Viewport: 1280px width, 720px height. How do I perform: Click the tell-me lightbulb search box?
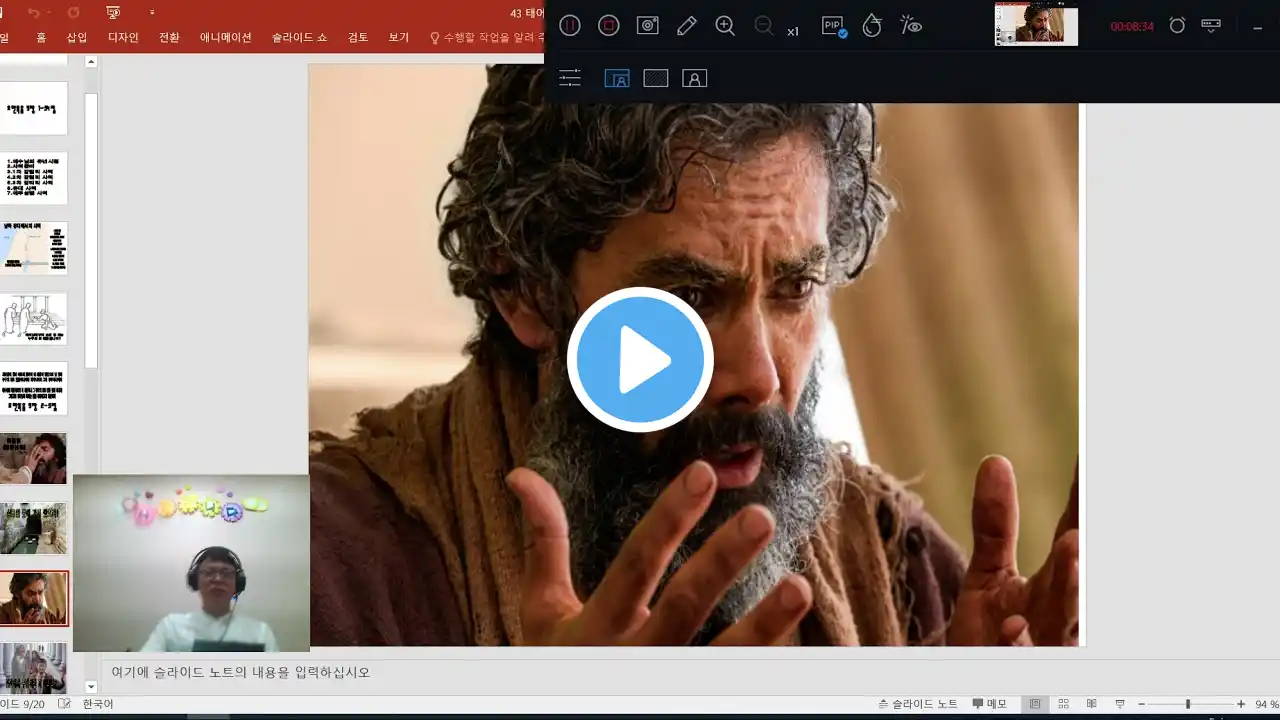(x=486, y=38)
